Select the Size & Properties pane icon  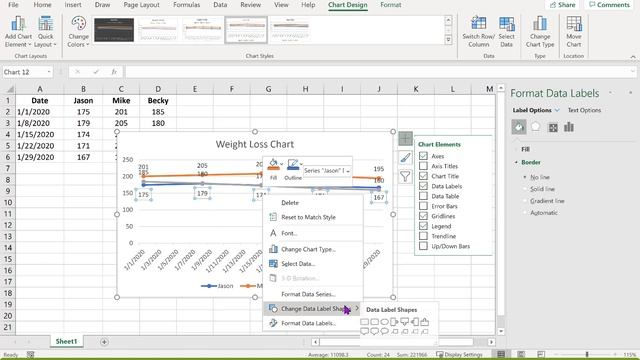tap(553, 127)
